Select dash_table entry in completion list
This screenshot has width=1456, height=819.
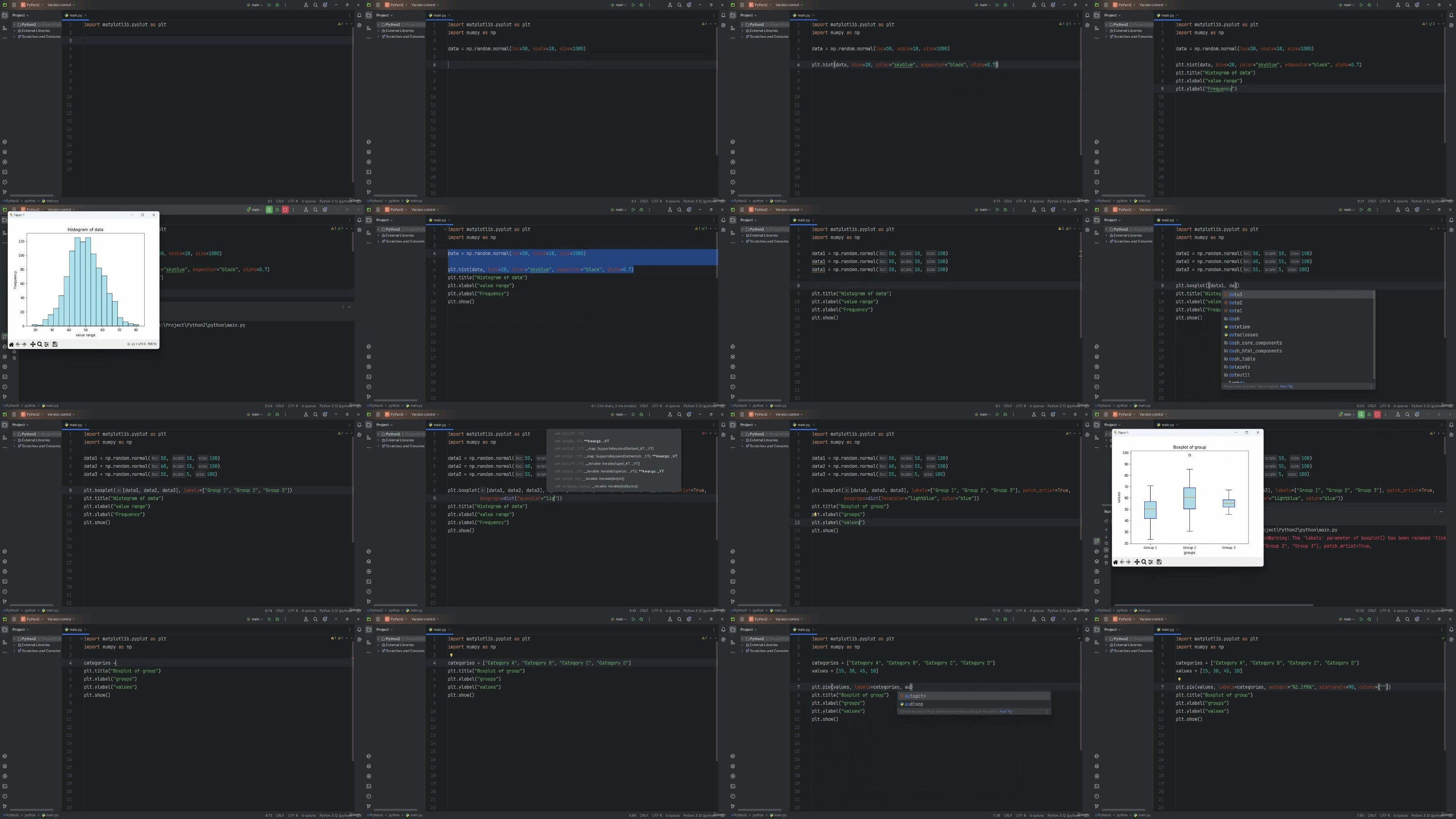pos(1242,359)
